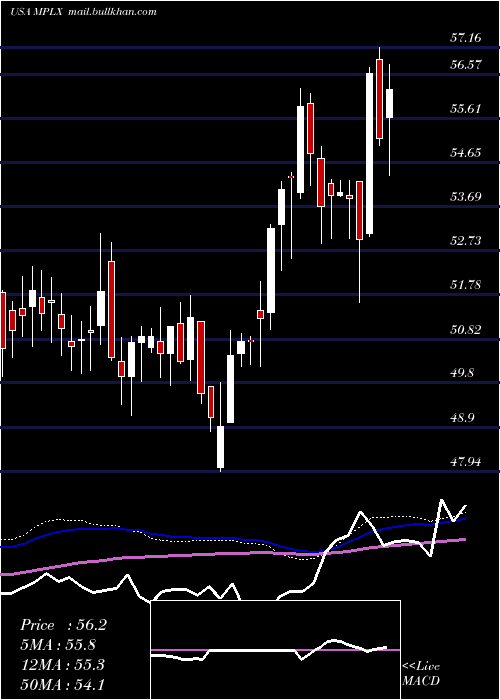Click the 50.82 price level label
Image resolution: width=500 pixels, height=700 pixels.
[465, 329]
